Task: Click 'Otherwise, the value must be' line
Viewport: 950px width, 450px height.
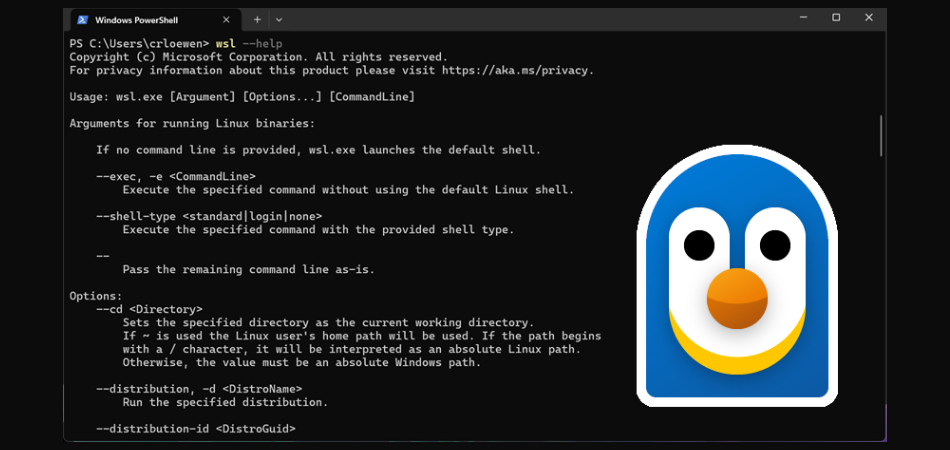Action: pyautogui.click(x=302, y=363)
